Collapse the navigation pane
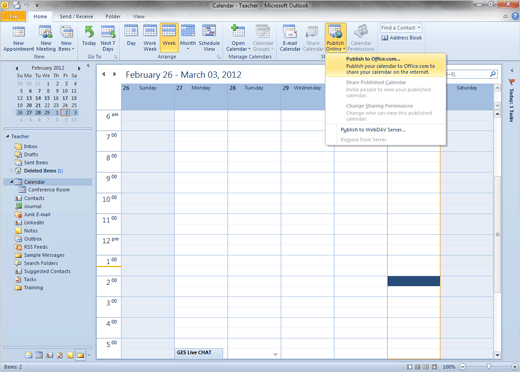The height and width of the screenshot is (372, 520). [x=88, y=66]
